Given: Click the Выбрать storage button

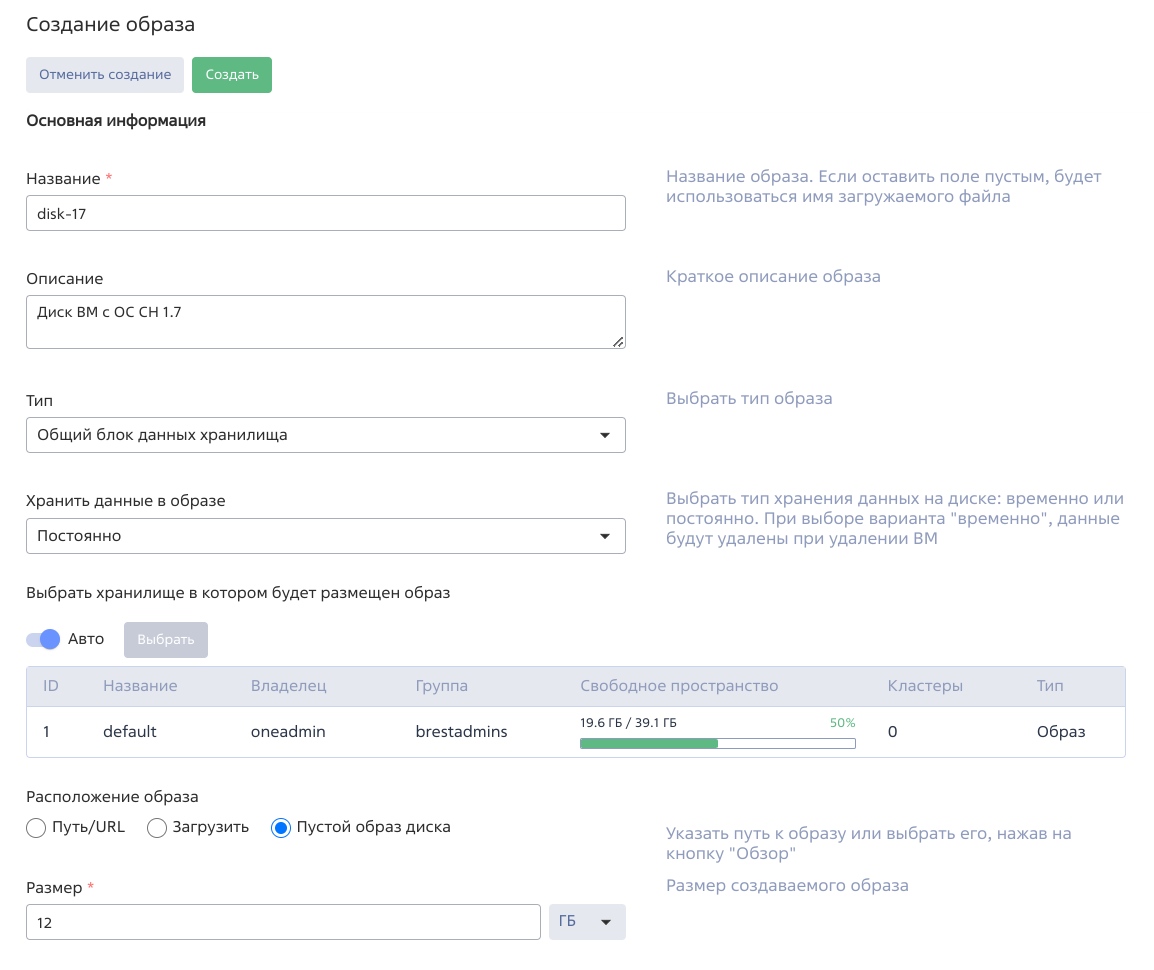Looking at the screenshot, I should [x=165, y=640].
